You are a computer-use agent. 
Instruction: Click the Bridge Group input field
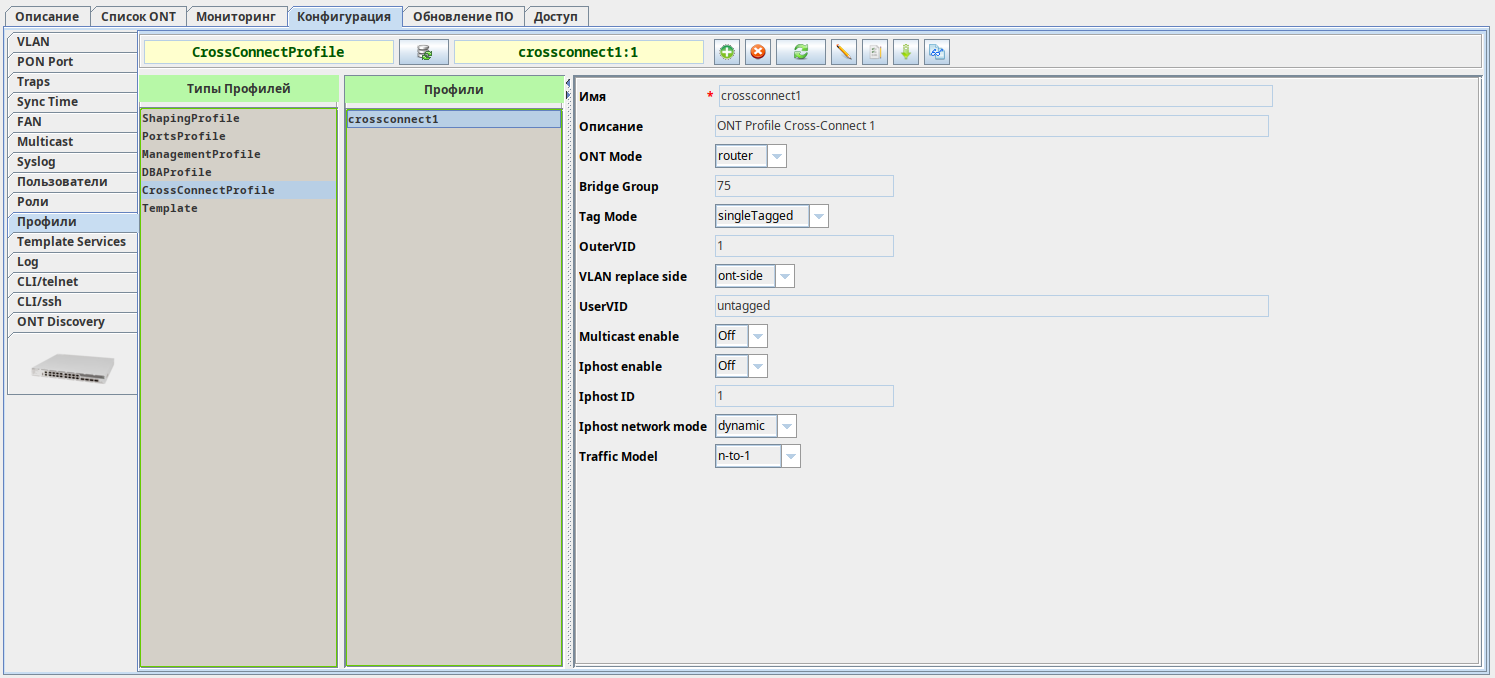pyautogui.click(x=804, y=186)
